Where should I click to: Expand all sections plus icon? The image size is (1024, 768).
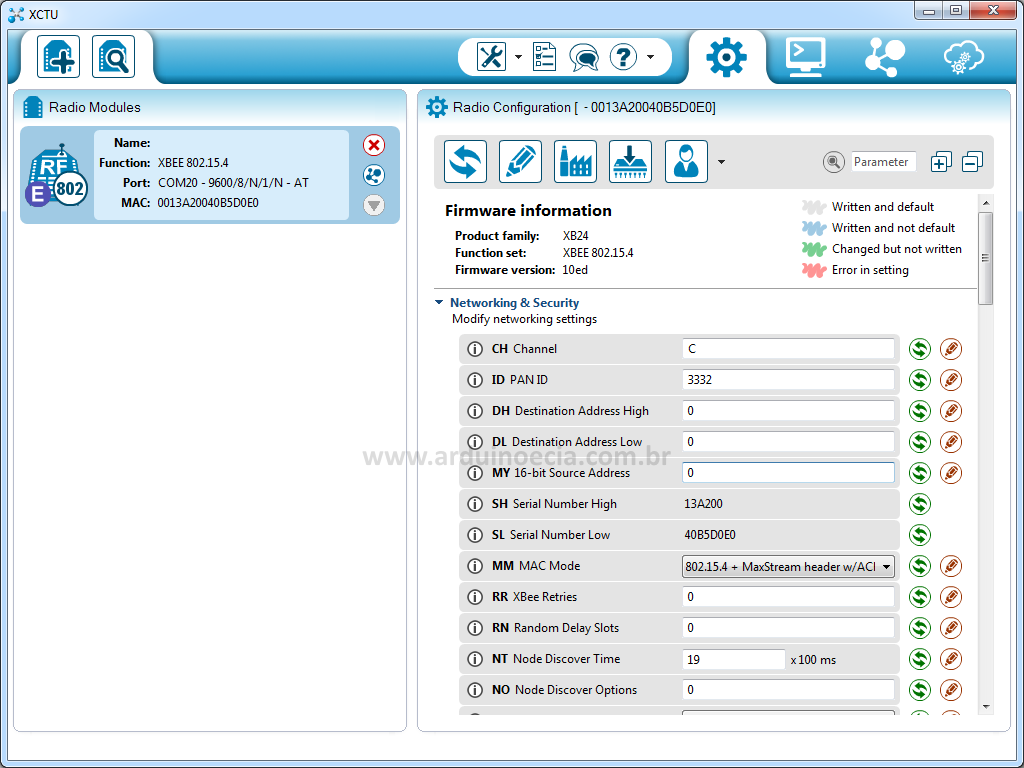click(x=941, y=162)
